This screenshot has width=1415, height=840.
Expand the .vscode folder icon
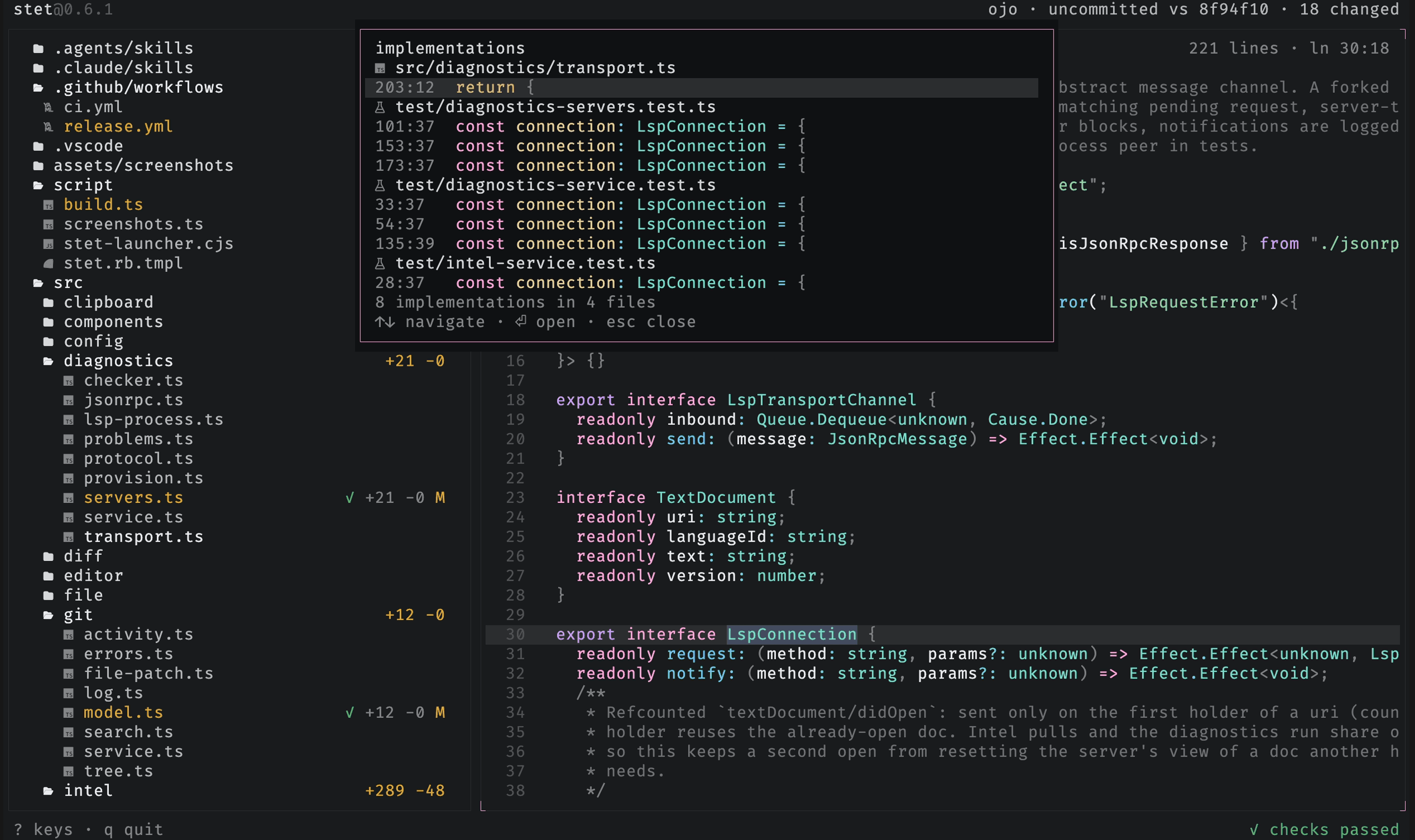[x=38, y=146]
